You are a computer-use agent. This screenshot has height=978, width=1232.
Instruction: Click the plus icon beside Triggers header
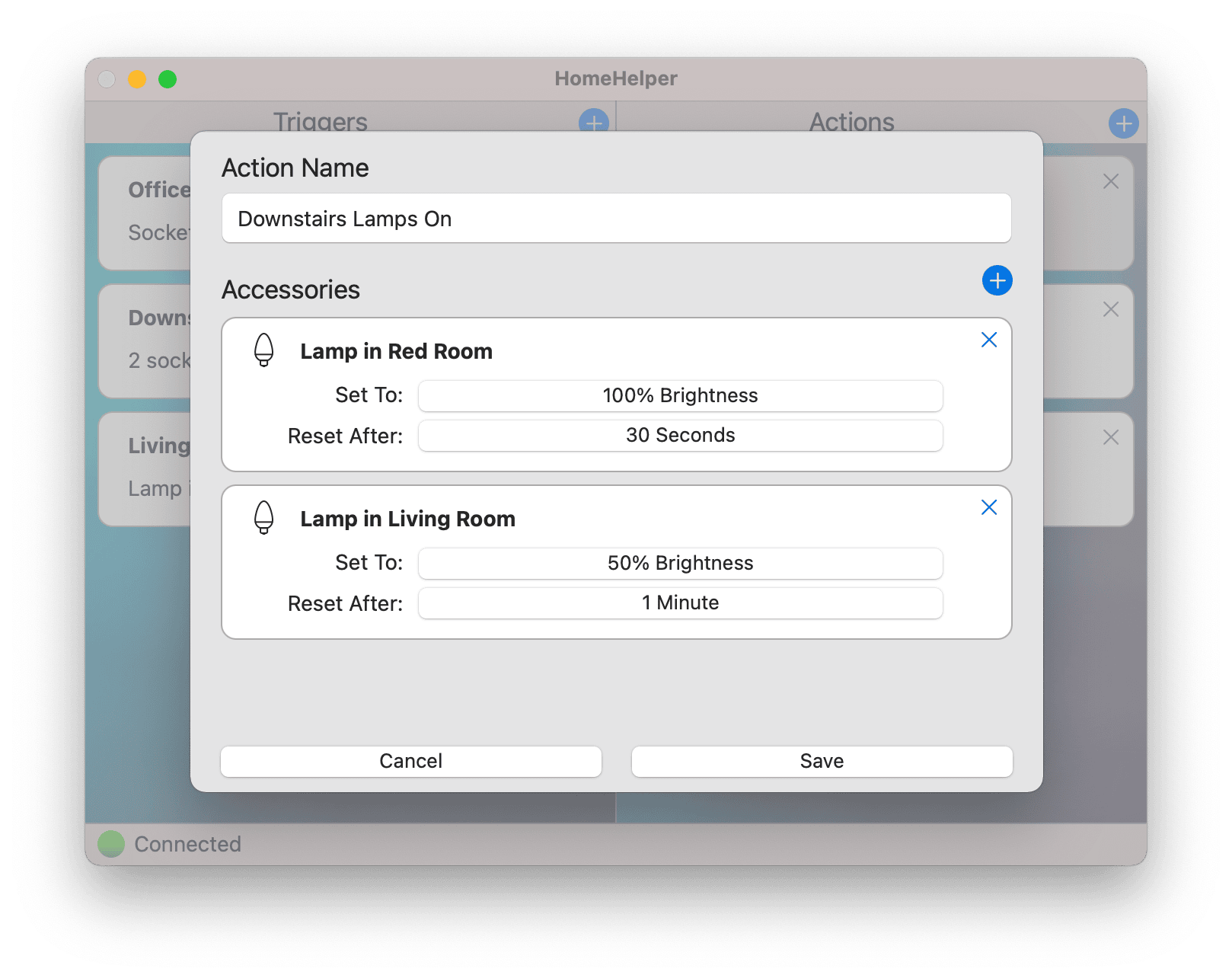tap(592, 123)
